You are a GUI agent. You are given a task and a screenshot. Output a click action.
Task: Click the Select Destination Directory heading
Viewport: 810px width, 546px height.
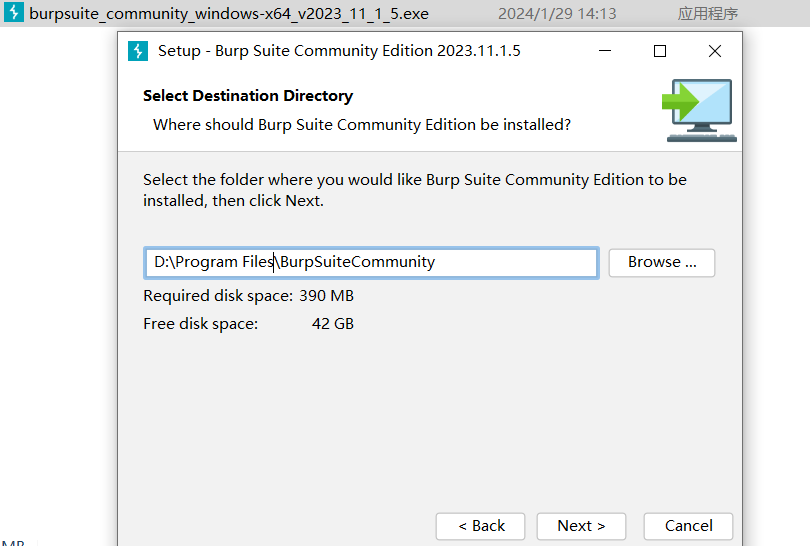tap(248, 96)
